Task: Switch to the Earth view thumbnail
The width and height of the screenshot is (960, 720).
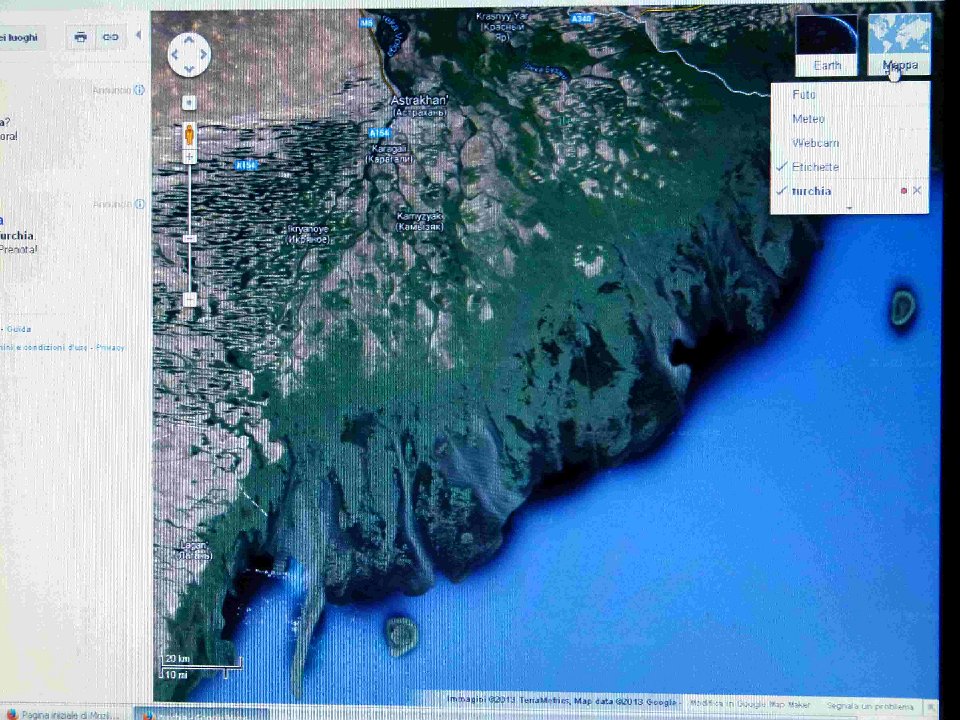Action: coord(827,45)
